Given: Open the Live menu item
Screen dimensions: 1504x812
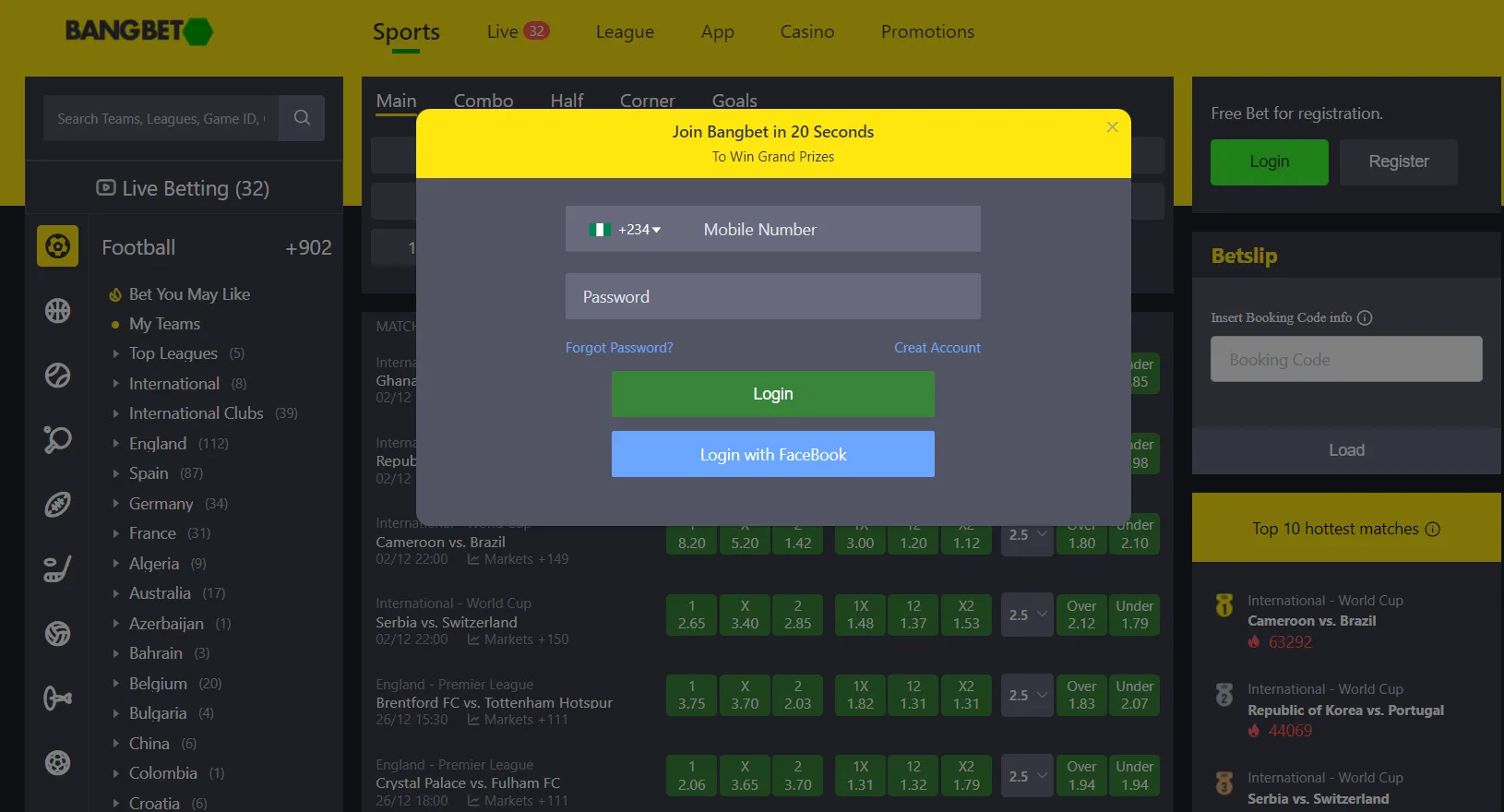Looking at the screenshot, I should pyautogui.click(x=518, y=31).
